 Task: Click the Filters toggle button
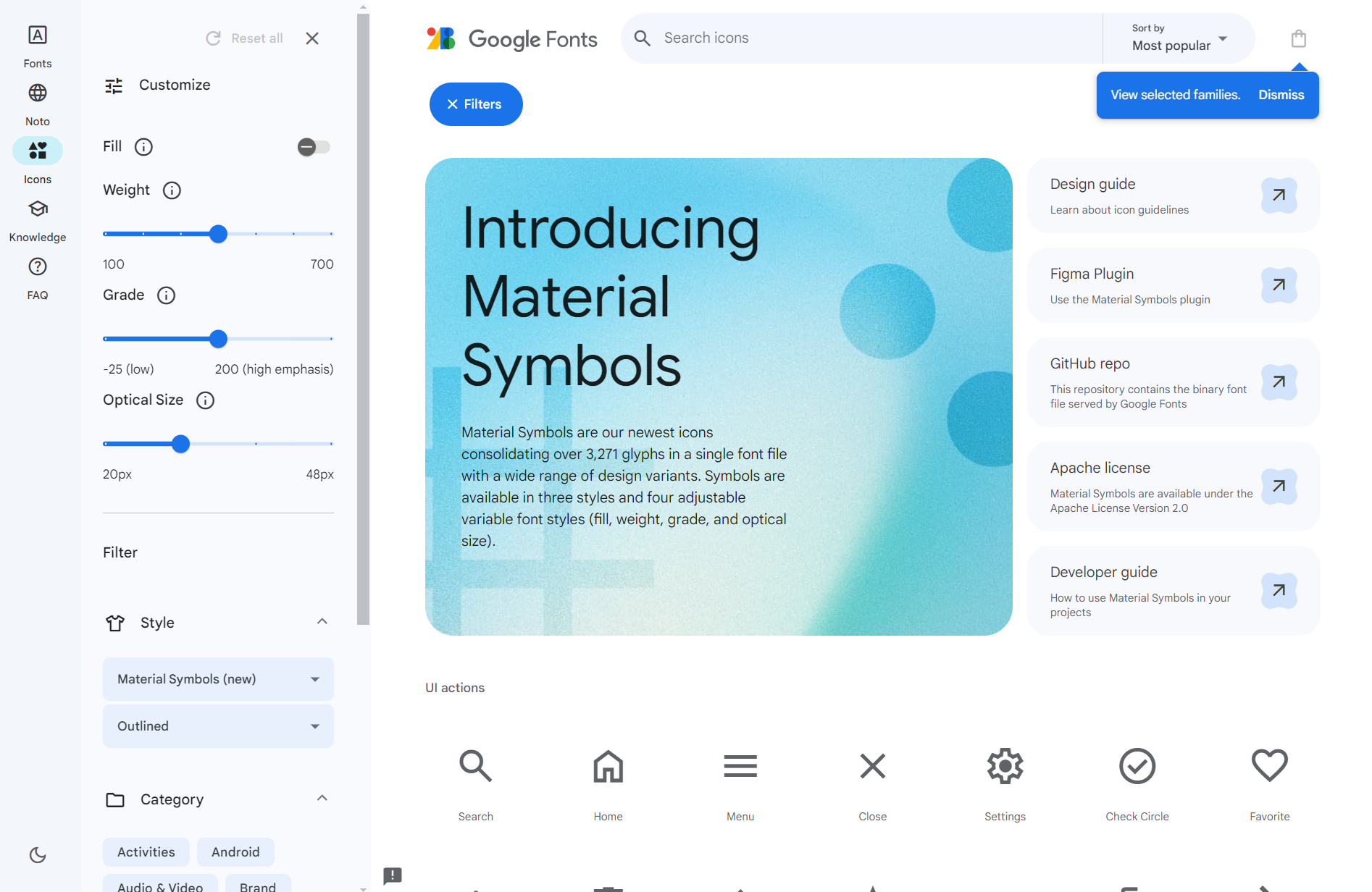coord(476,104)
